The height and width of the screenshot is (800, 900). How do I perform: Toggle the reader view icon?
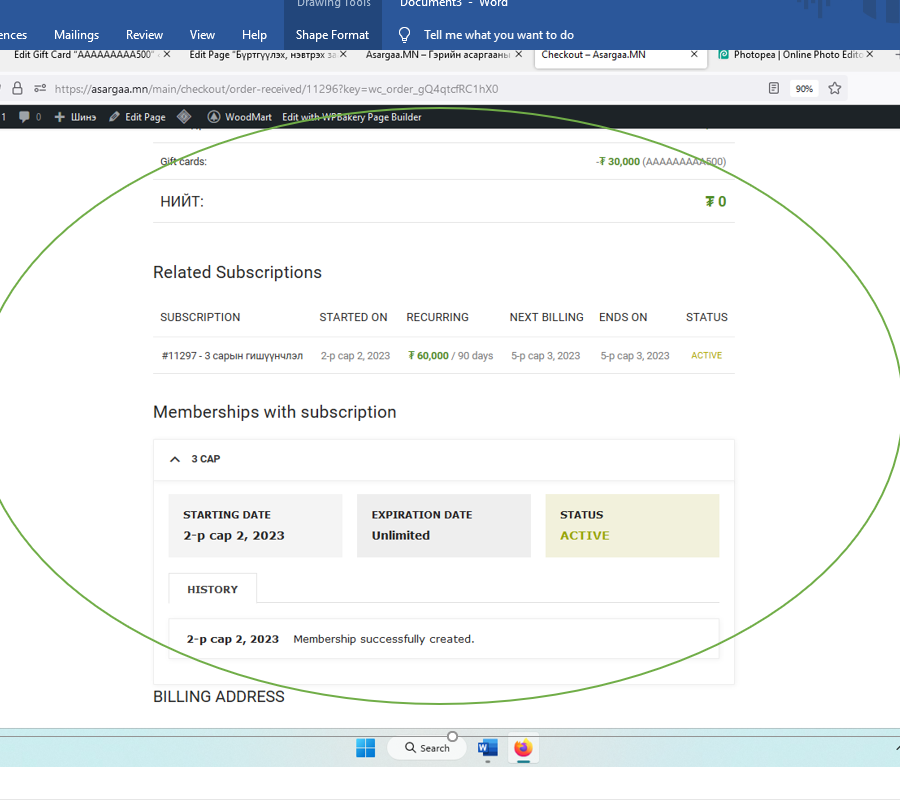(774, 88)
